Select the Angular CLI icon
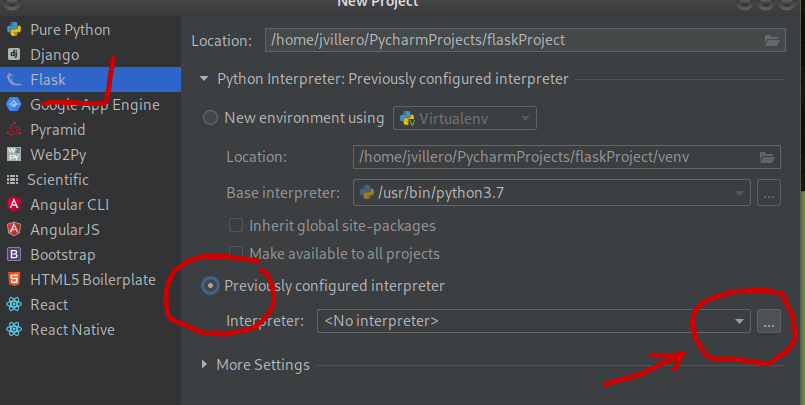 tap(14, 204)
